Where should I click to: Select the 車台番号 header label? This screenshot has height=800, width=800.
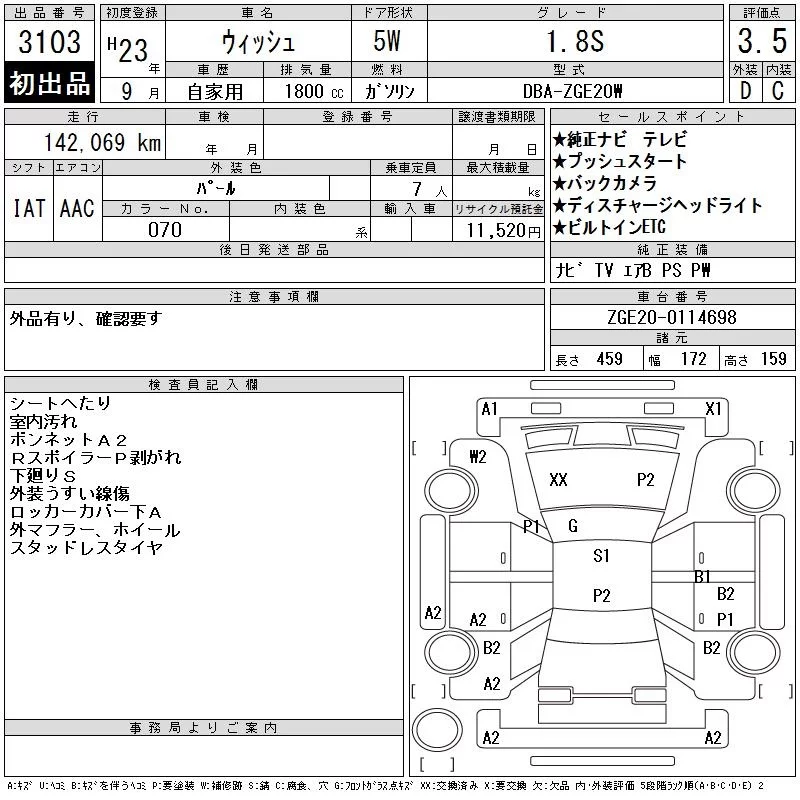point(672,296)
